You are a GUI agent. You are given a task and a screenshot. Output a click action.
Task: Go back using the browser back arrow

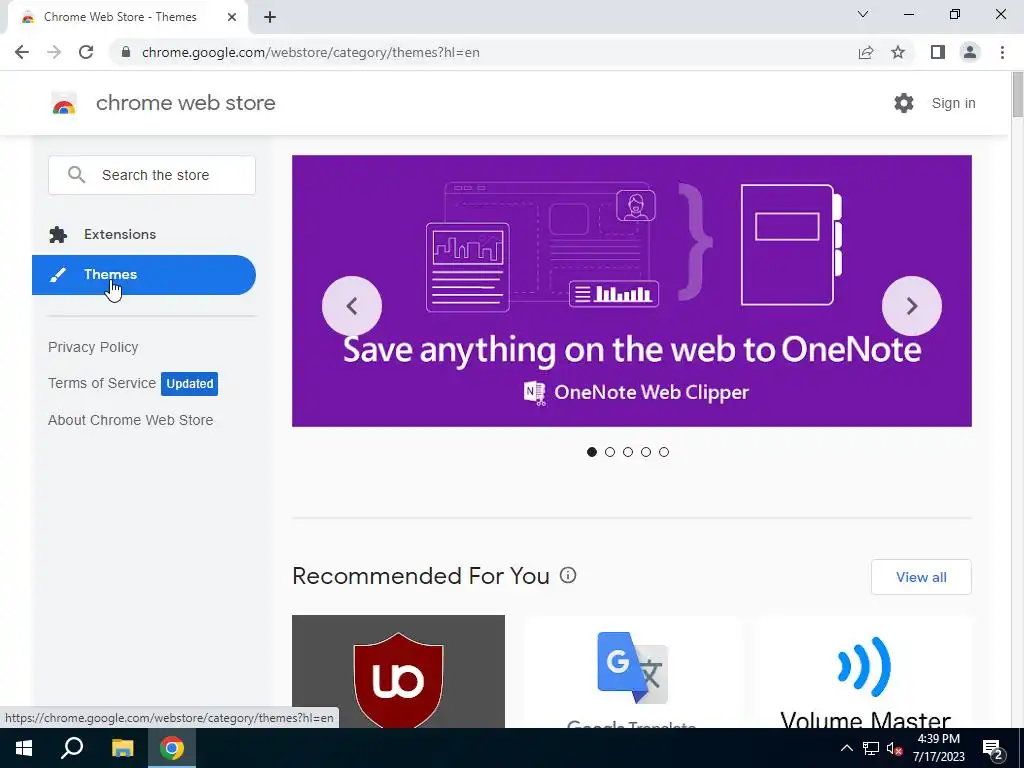(22, 52)
